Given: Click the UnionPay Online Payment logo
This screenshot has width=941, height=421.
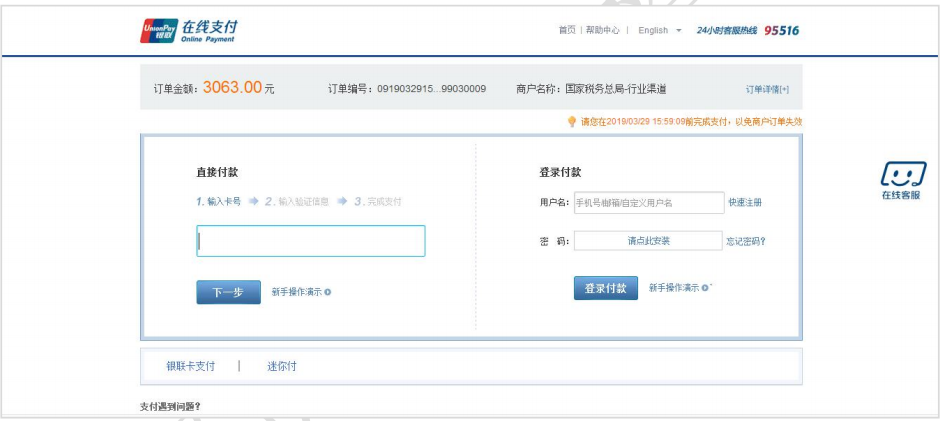Looking at the screenshot, I should (189, 30).
